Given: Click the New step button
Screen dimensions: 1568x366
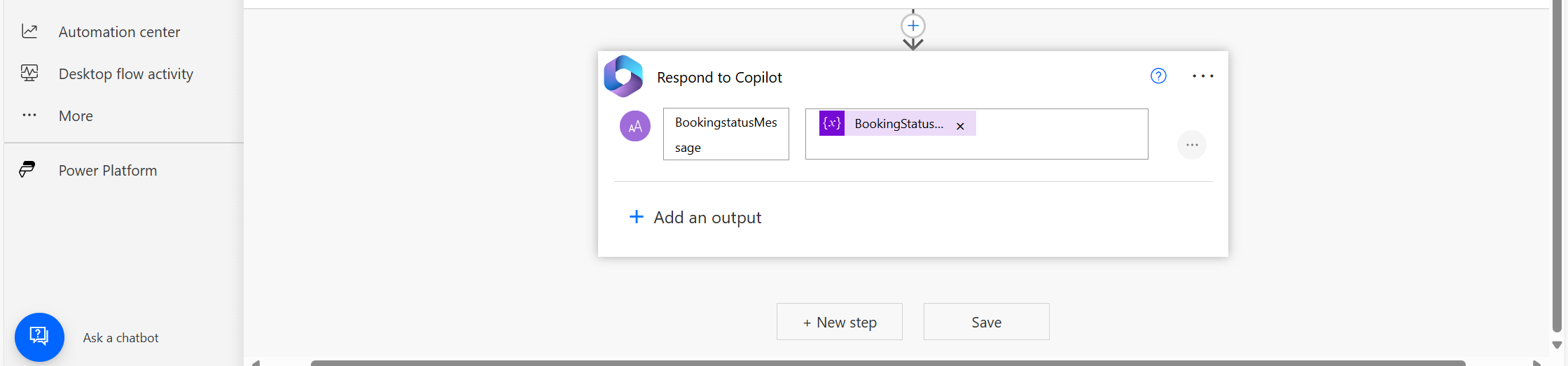Looking at the screenshot, I should coord(839,322).
